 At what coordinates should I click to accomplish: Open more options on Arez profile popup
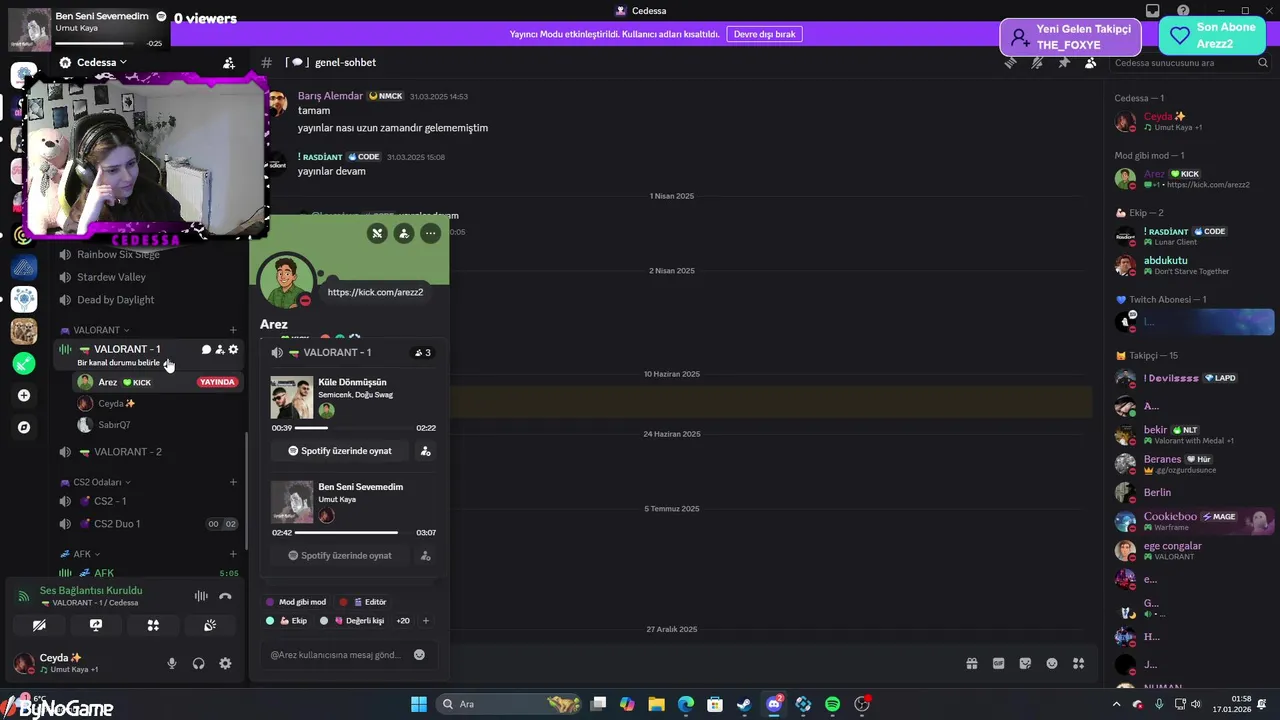click(430, 233)
